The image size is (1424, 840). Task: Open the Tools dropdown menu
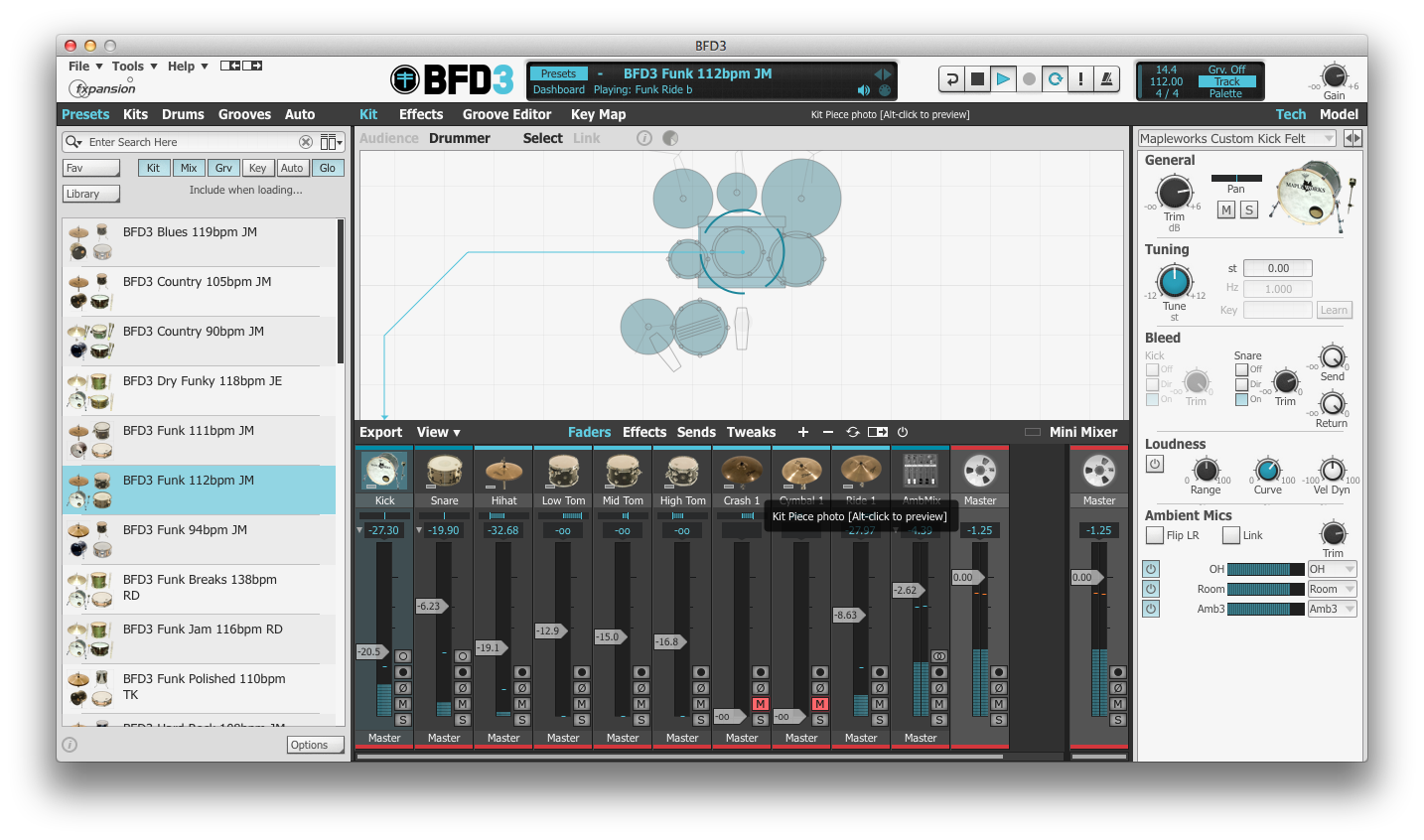[x=135, y=67]
